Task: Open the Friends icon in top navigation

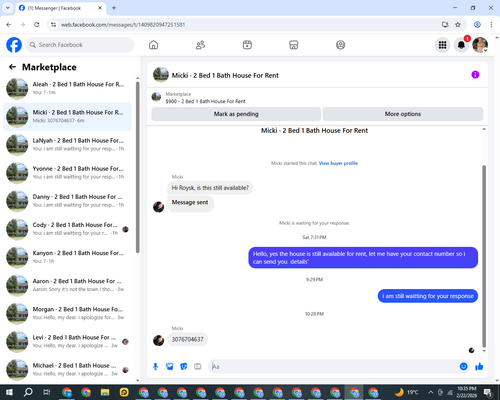Action: 200,45
